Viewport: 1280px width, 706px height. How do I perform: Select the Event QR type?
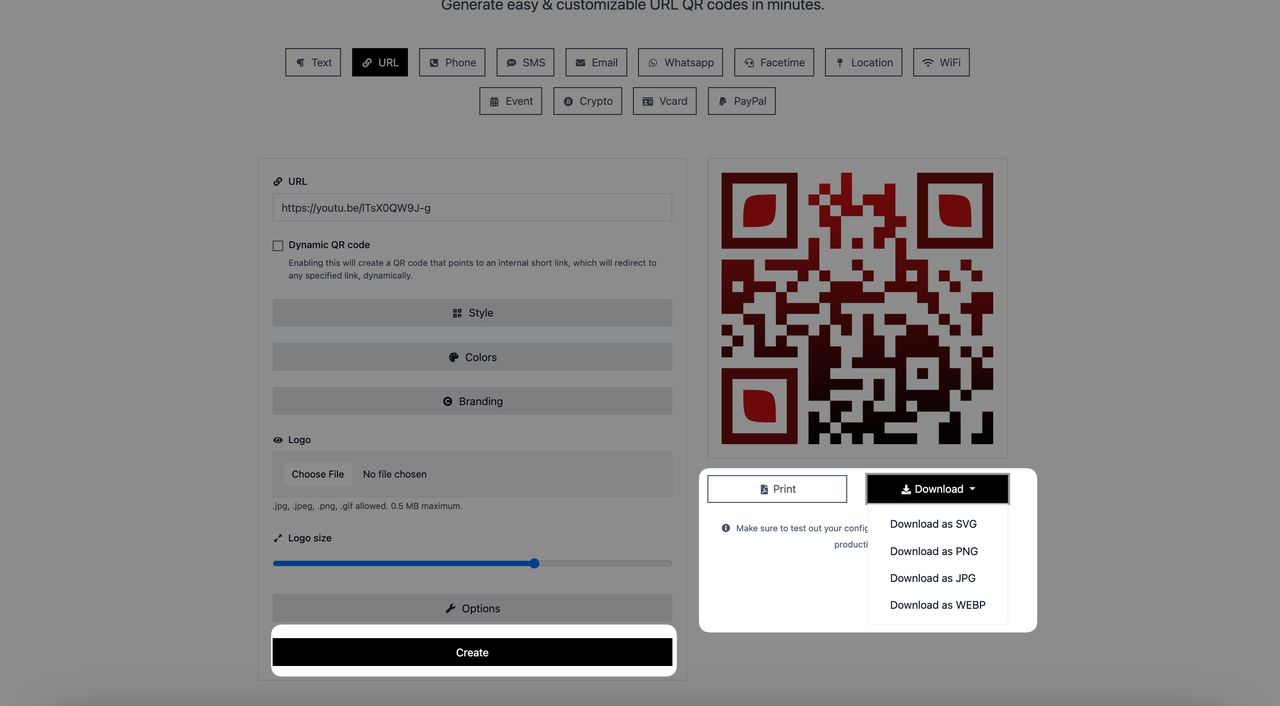pos(510,101)
